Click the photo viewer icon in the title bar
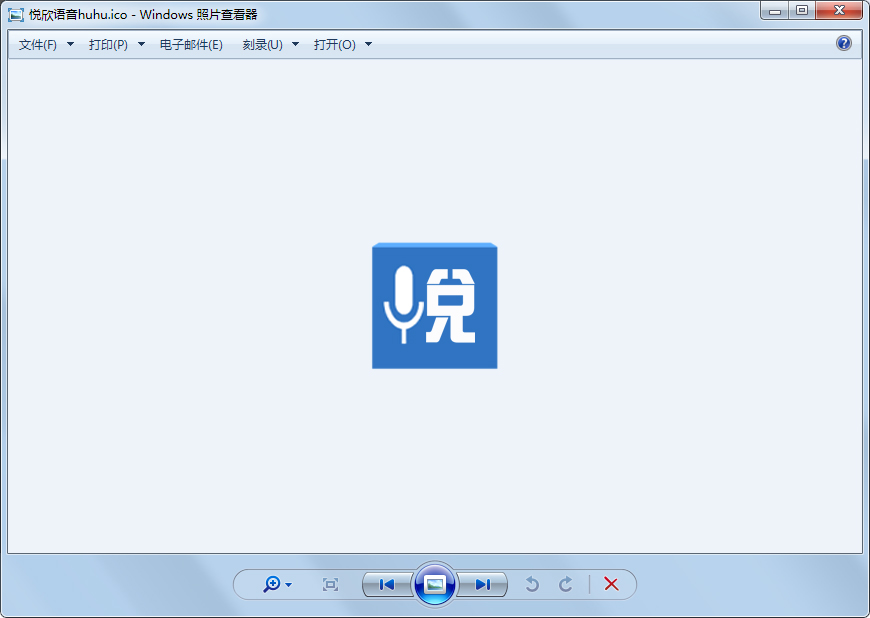 [16, 14]
